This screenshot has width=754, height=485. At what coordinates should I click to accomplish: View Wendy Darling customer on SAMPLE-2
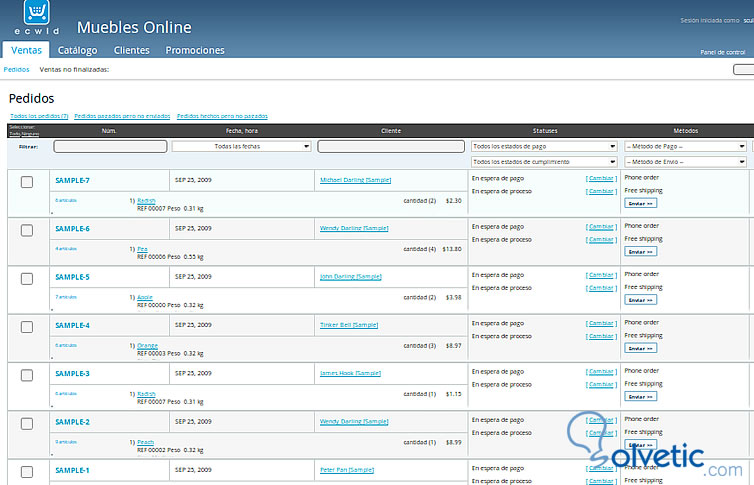(354, 422)
